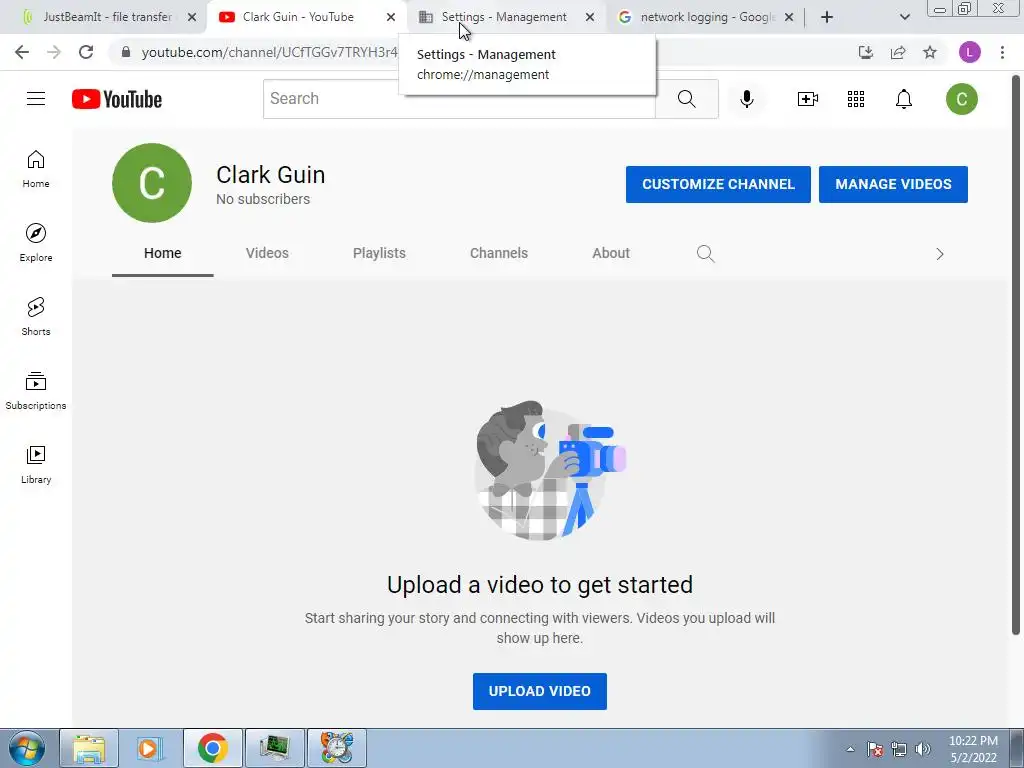1024x768 pixels.
Task: Open the channel About tab
Action: 611,253
